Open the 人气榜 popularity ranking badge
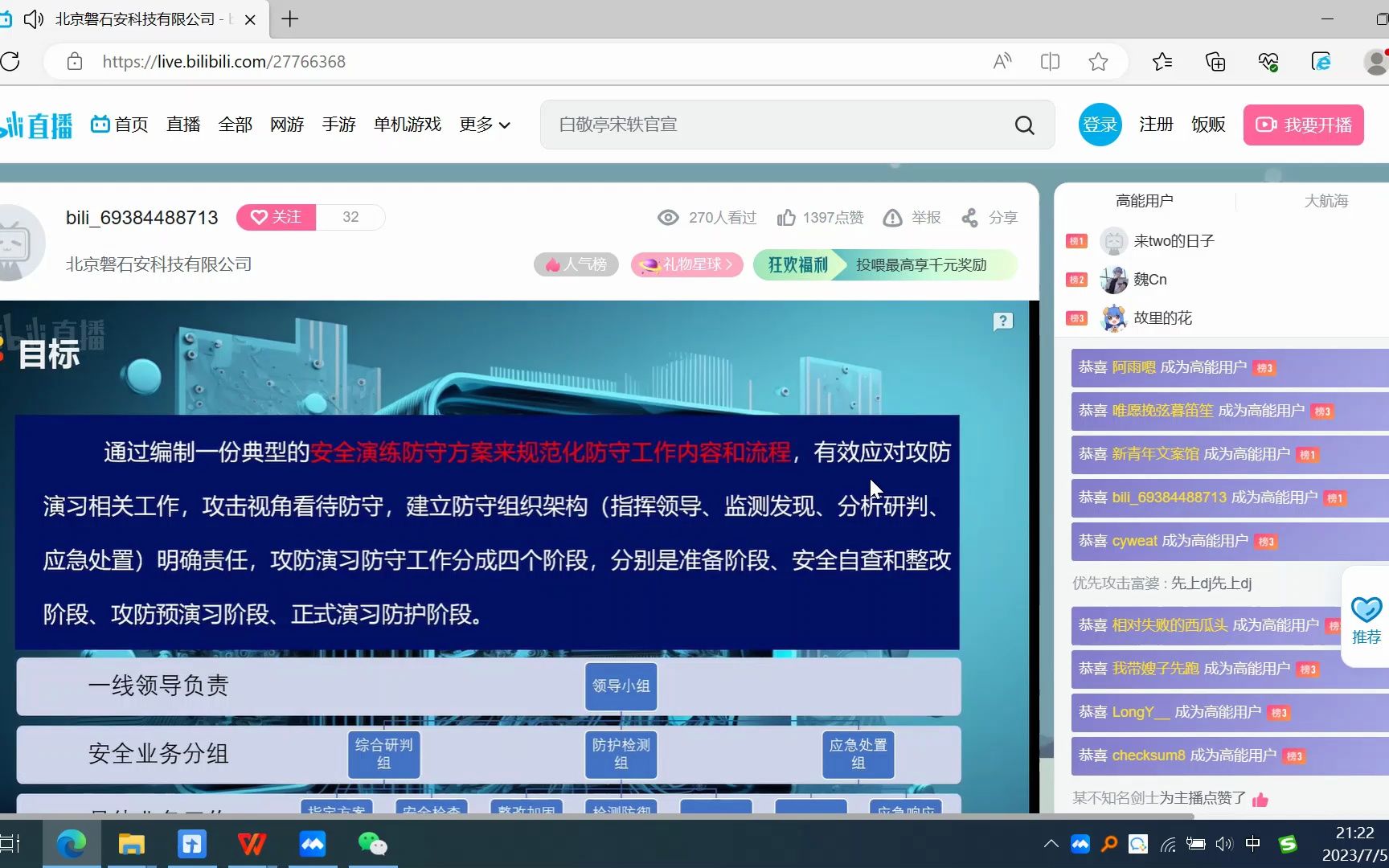The height and width of the screenshot is (868, 1389). pos(576,264)
